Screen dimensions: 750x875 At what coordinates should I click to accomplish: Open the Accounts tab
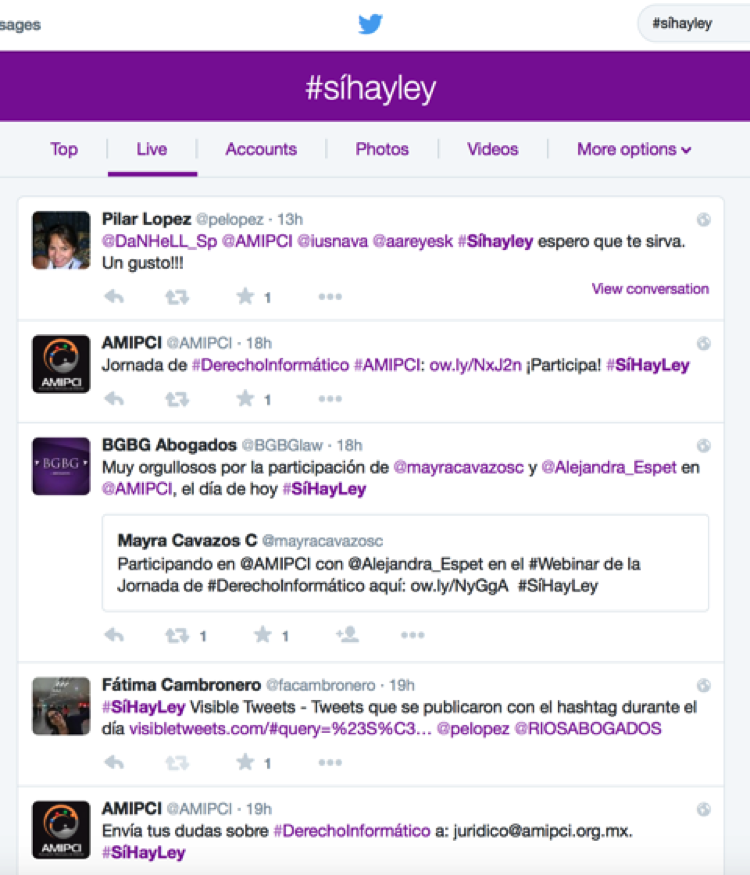(261, 149)
